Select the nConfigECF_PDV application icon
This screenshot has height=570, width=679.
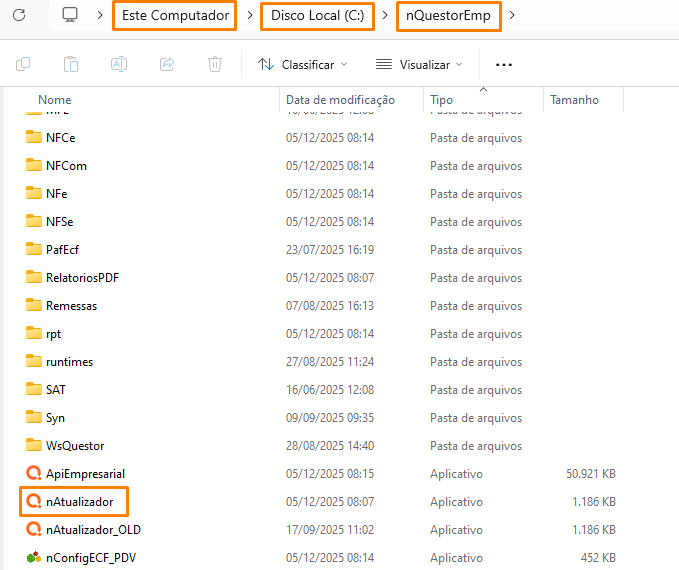coord(34,557)
